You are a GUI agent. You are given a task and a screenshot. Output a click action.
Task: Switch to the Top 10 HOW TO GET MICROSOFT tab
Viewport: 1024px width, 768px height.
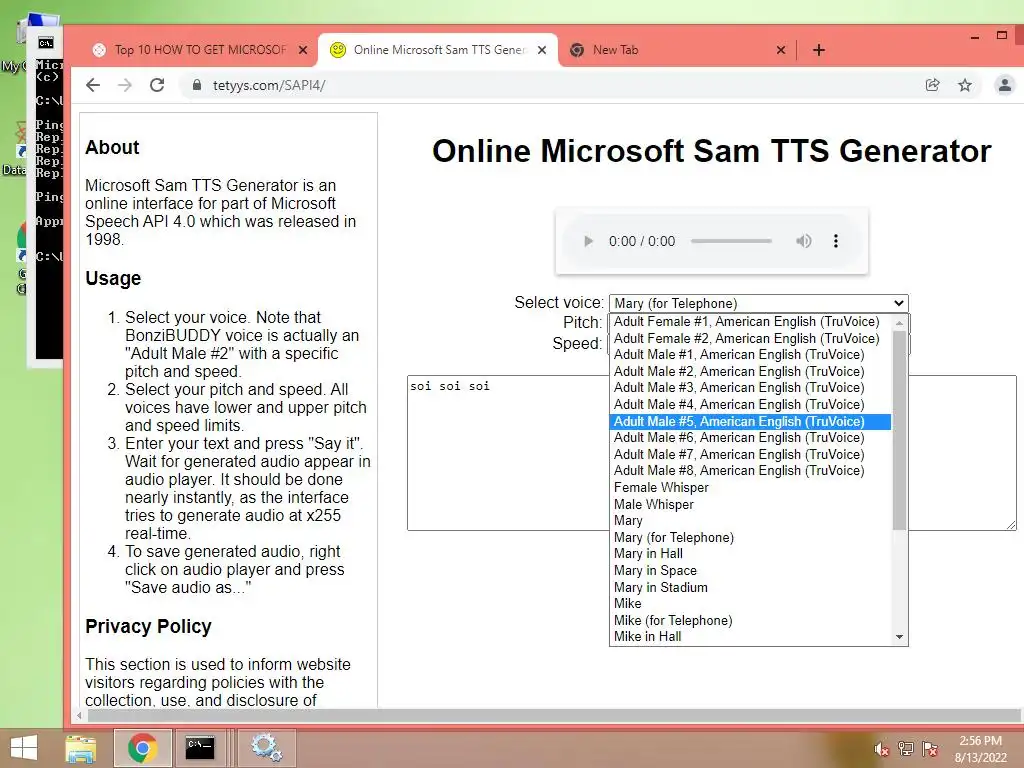pos(200,50)
